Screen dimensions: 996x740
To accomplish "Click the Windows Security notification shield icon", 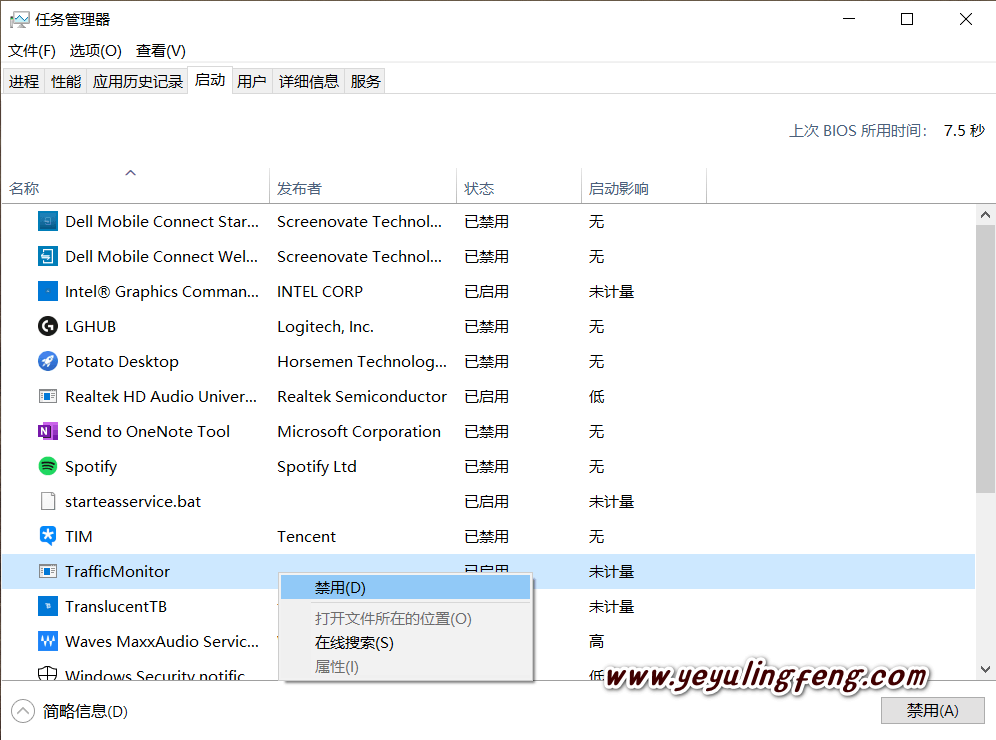I will (x=48, y=673).
